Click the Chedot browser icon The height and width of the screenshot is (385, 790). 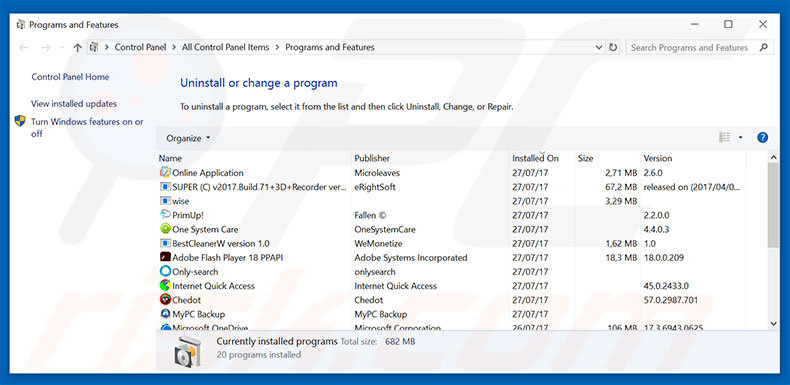[x=165, y=299]
